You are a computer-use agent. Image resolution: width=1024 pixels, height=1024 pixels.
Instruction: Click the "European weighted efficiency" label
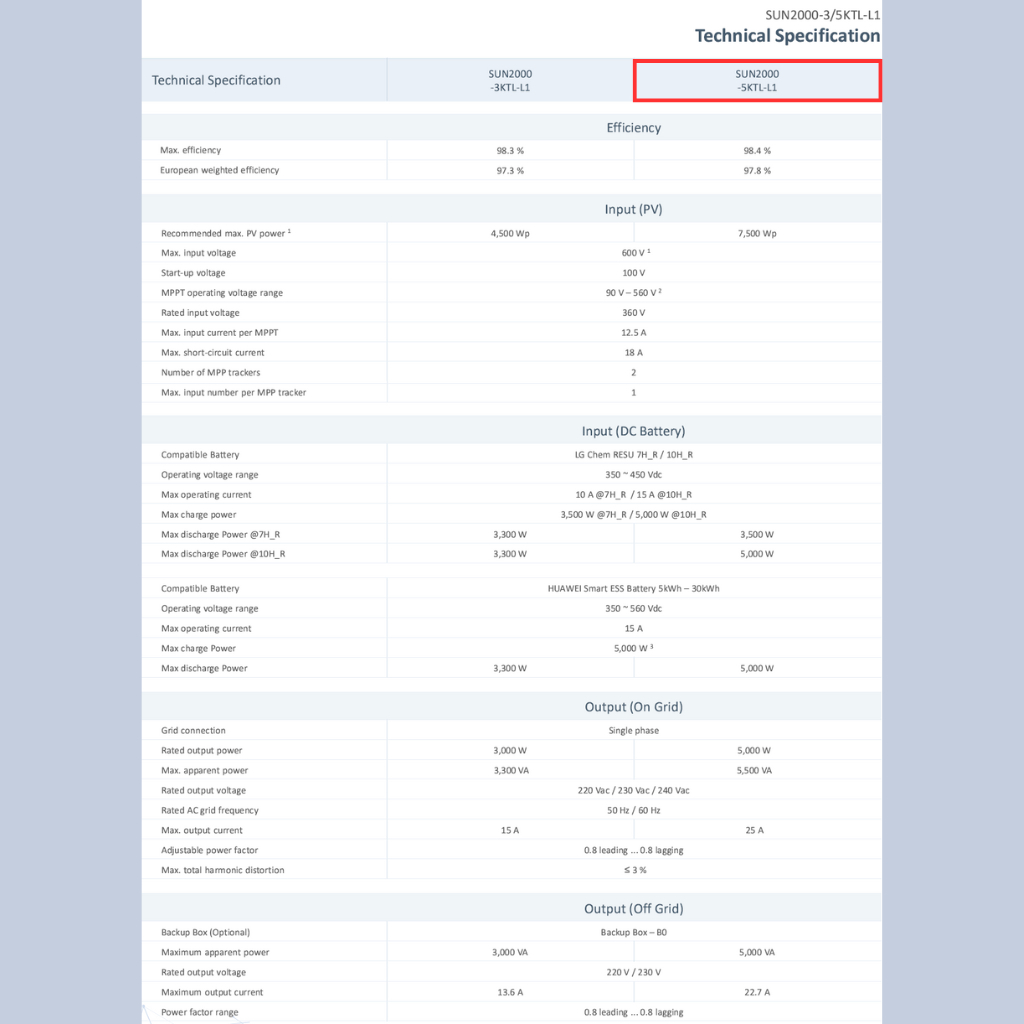pos(219,170)
